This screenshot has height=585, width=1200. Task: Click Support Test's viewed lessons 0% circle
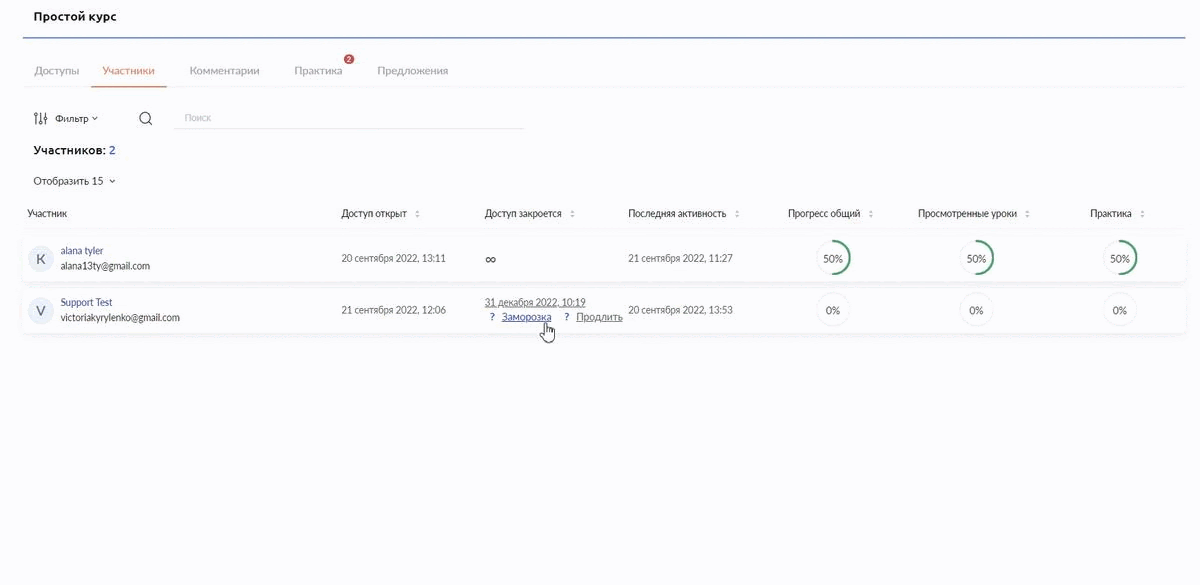tap(976, 310)
